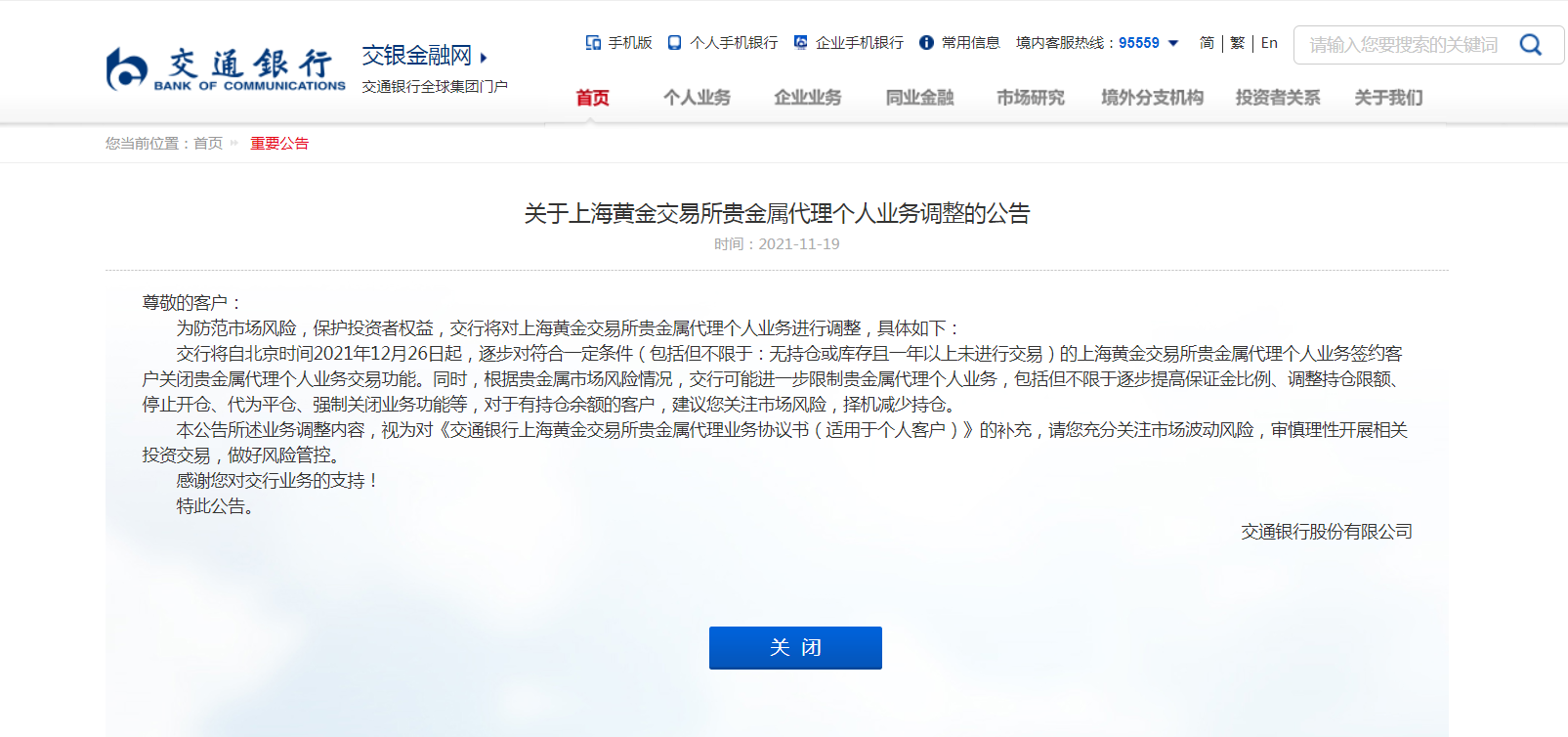Click the 感谢您对交行业务的支持 line
Screen dimensions: 1568x737
coord(276,481)
